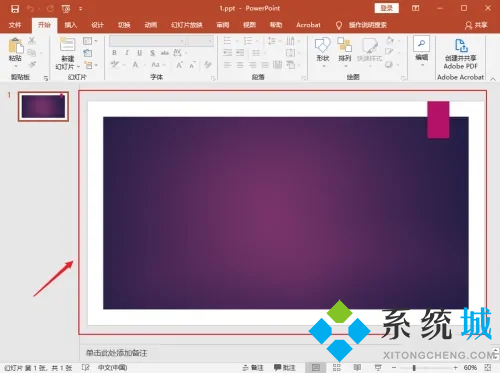Toggle Underline formatting
The height and width of the screenshot is (373, 500).
coord(140,53)
